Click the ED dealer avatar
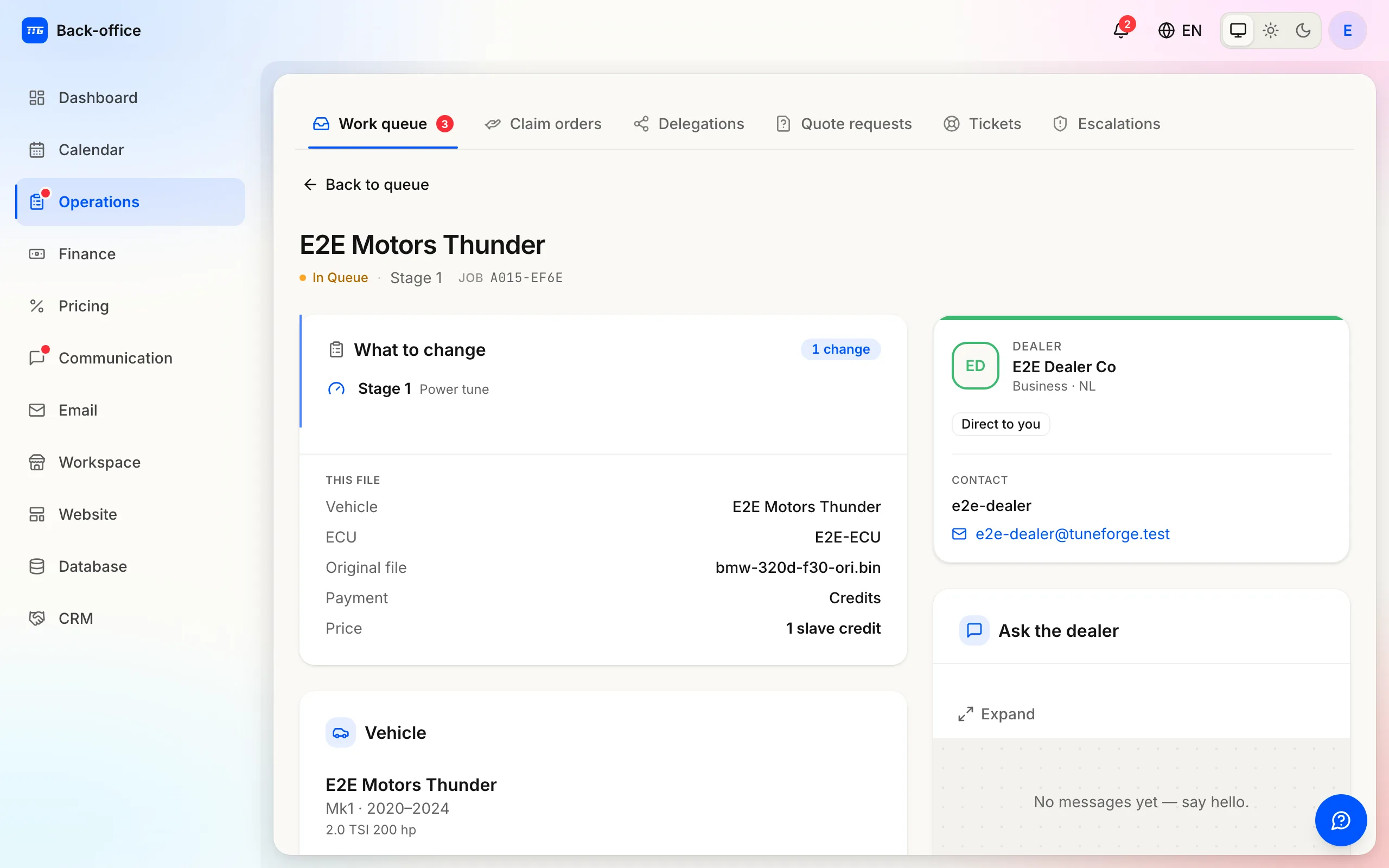 pyautogui.click(x=975, y=366)
